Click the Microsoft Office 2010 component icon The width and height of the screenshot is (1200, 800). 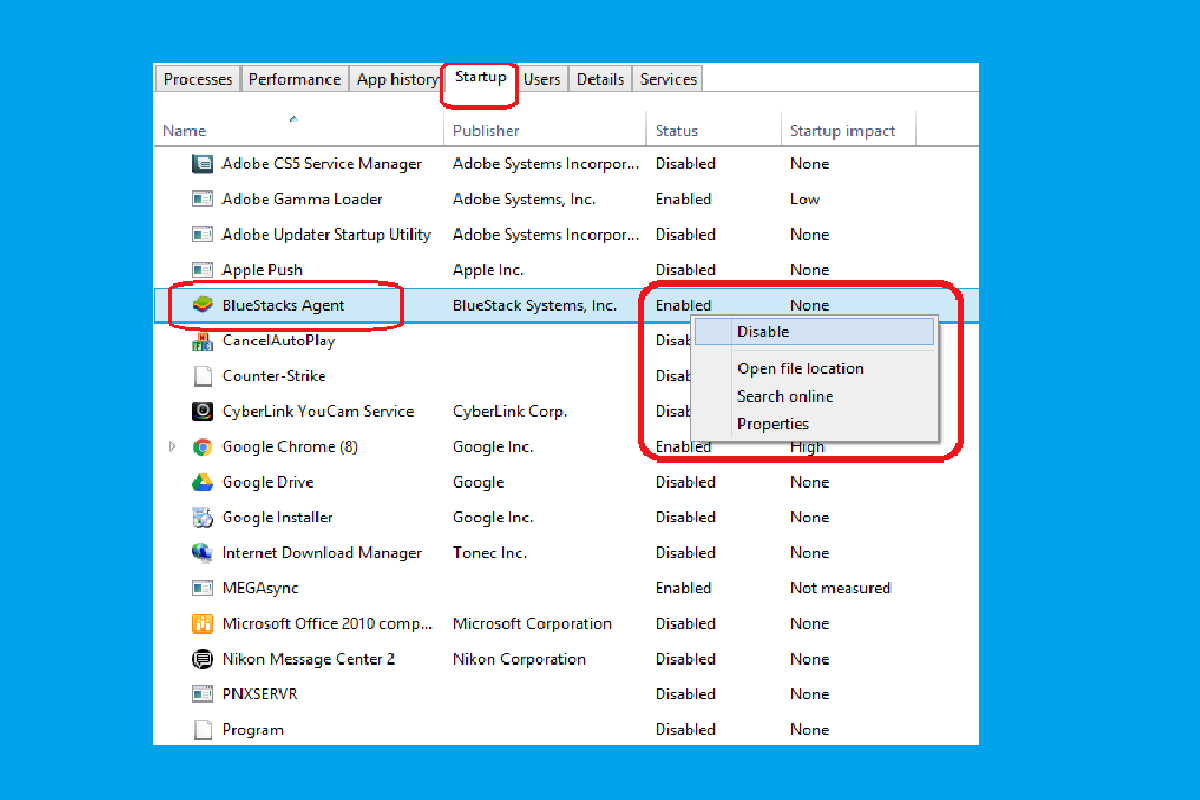pos(202,624)
